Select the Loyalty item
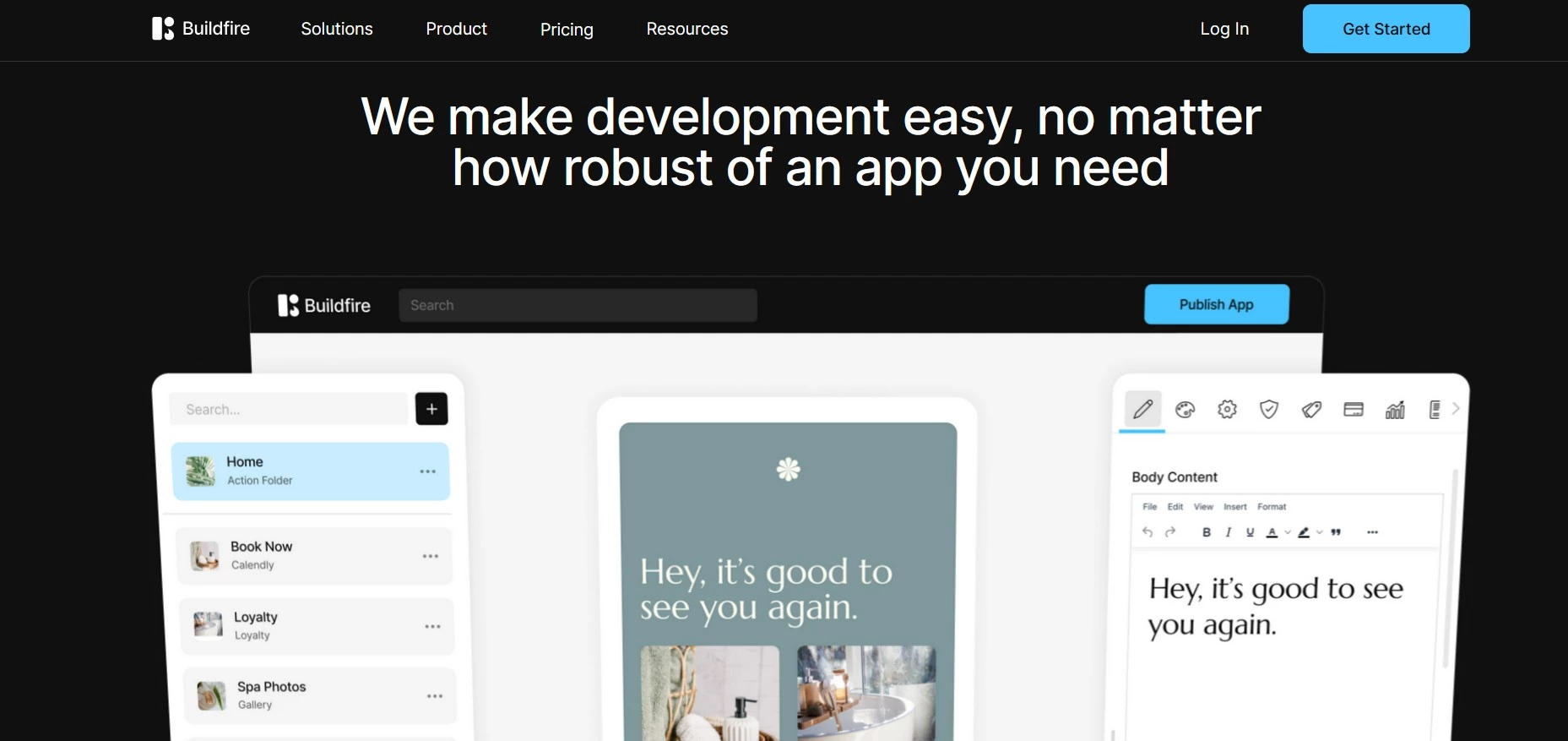Image resolution: width=1568 pixels, height=741 pixels. click(317, 626)
